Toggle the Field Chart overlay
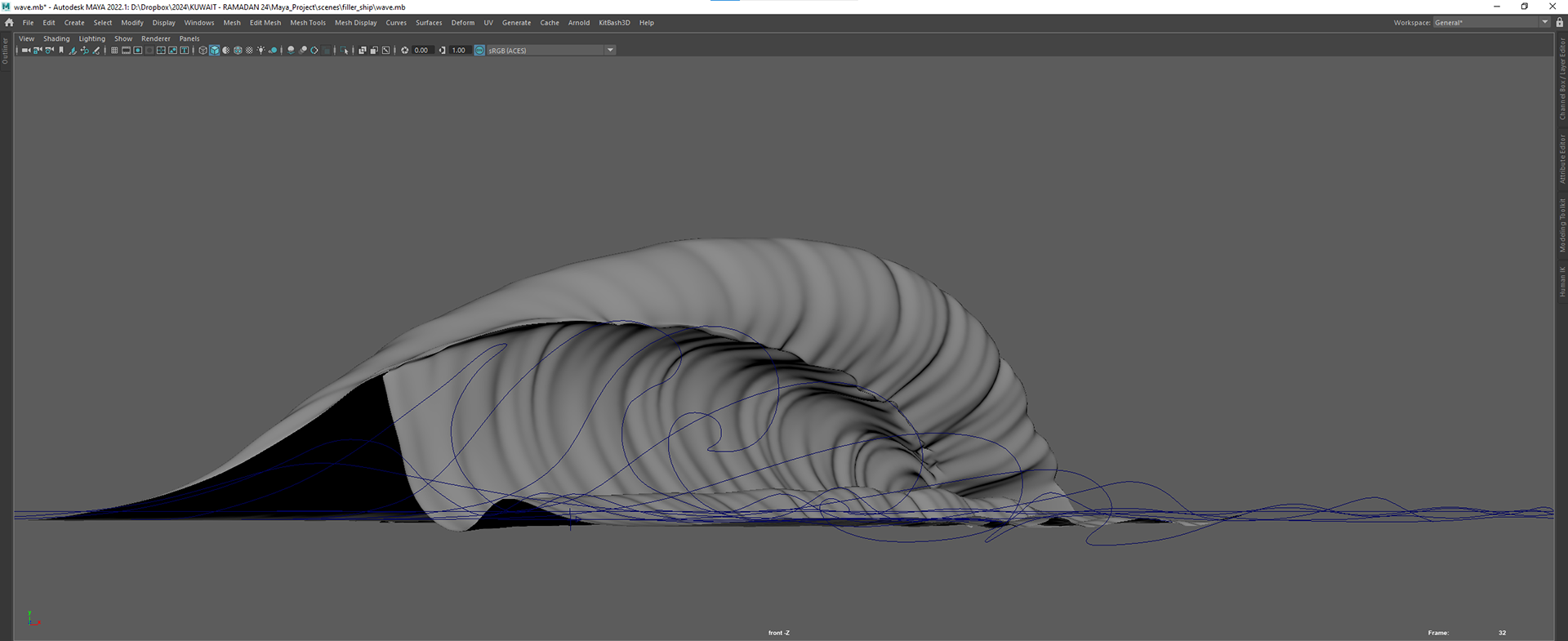1568x641 pixels. [161, 51]
